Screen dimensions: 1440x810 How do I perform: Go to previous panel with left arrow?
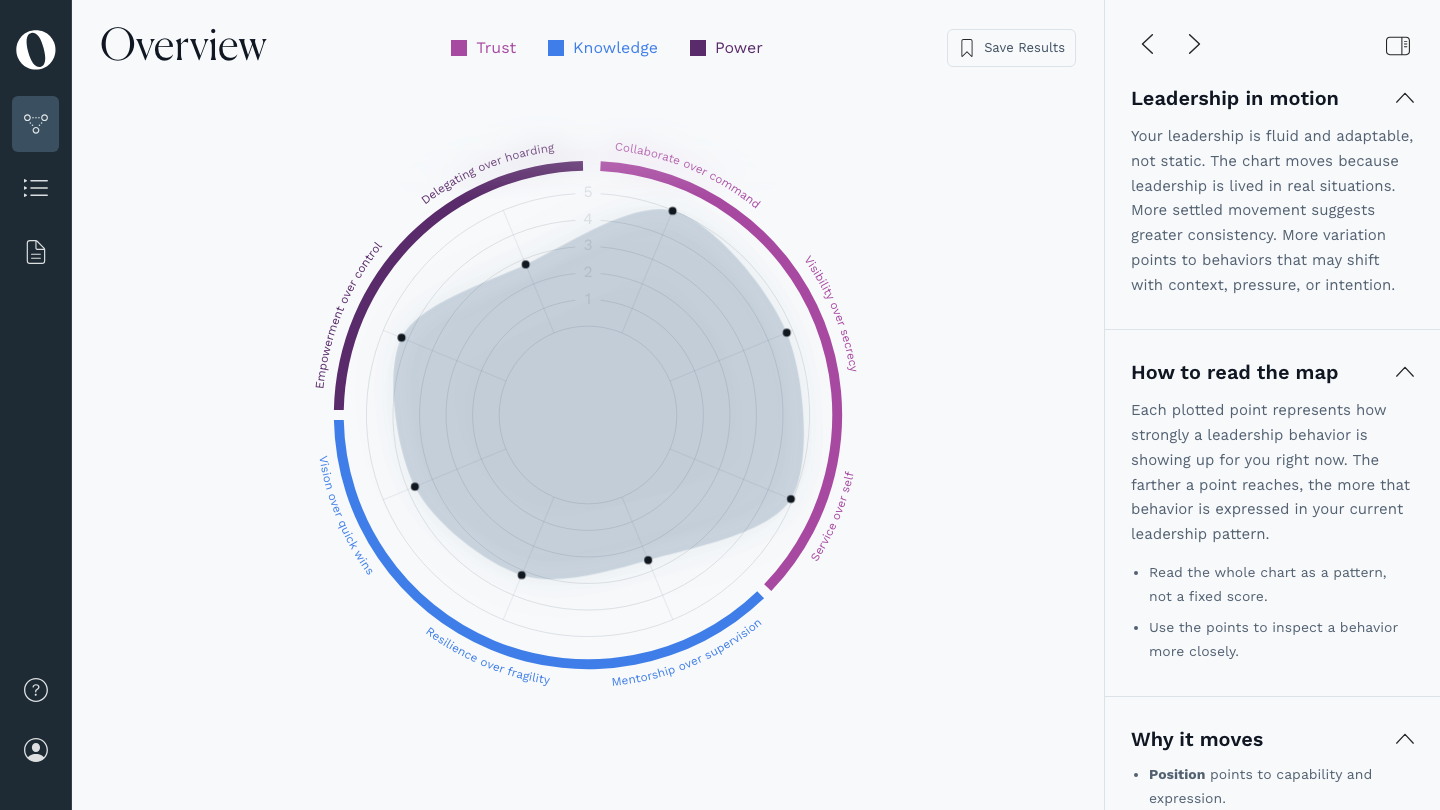[1147, 44]
